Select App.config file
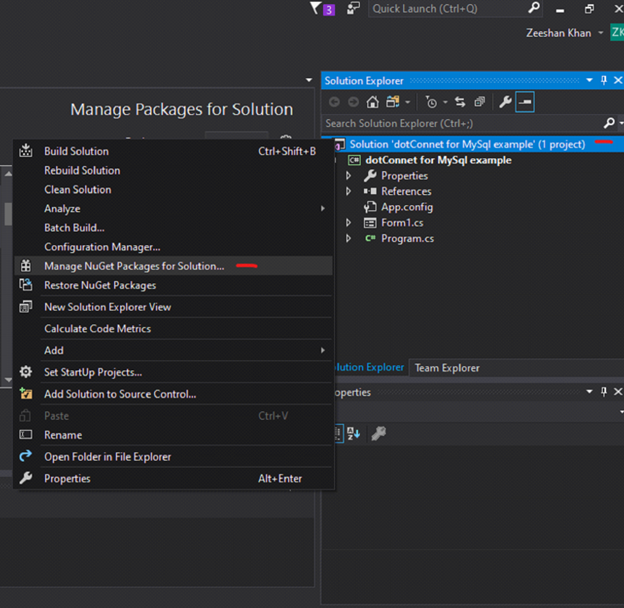 tap(407, 207)
